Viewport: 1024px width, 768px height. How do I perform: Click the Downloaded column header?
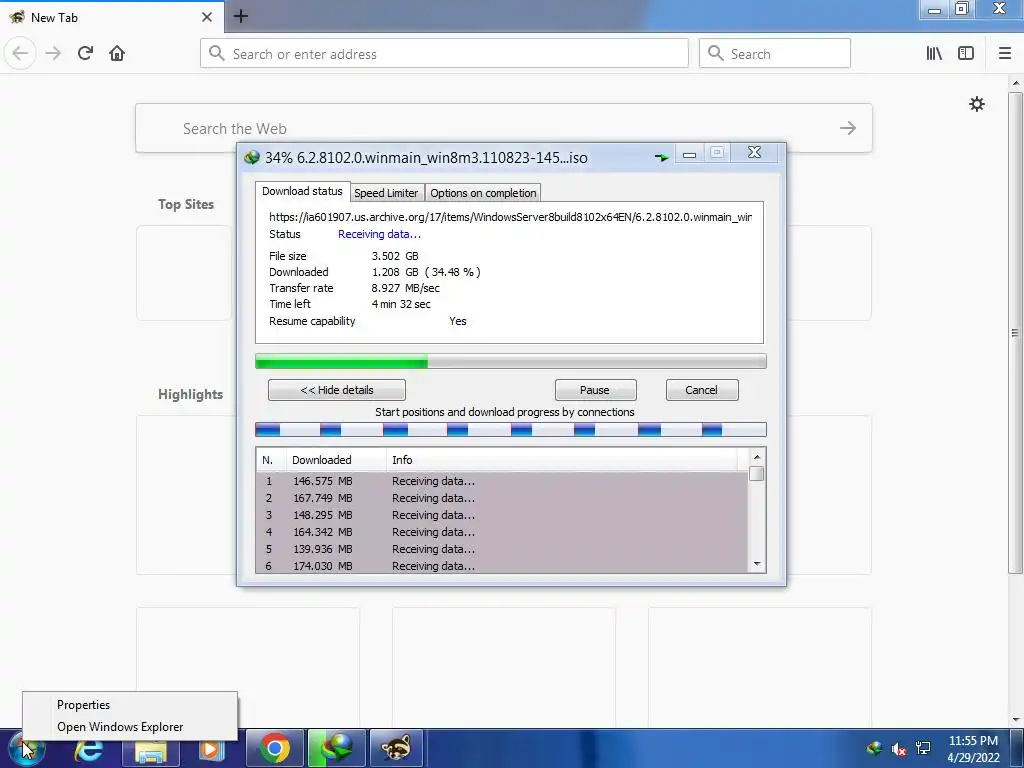(336, 460)
